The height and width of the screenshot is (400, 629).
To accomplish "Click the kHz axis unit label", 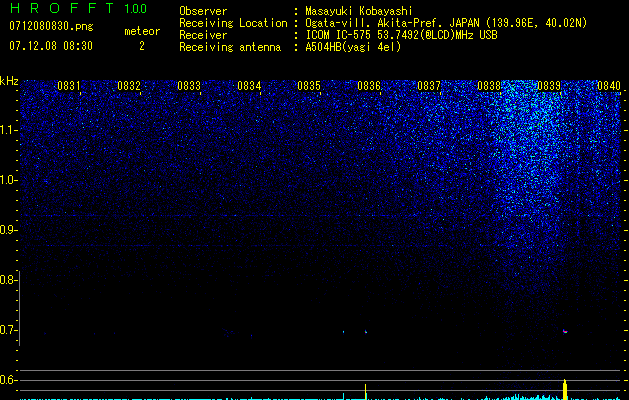I will [x=9, y=81].
